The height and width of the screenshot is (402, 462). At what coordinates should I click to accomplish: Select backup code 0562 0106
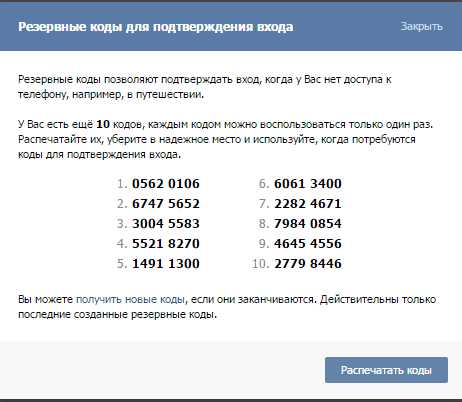pyautogui.click(x=166, y=184)
